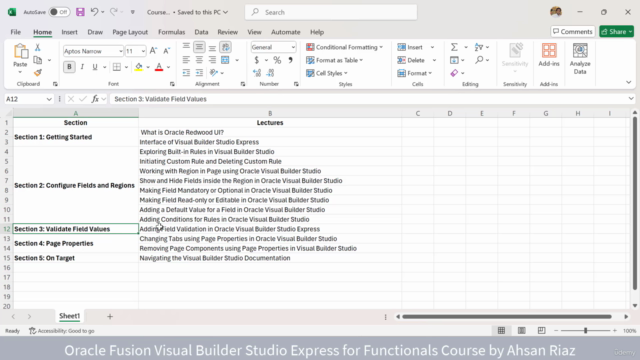Click the Clear eraser icon

(x=454, y=73)
